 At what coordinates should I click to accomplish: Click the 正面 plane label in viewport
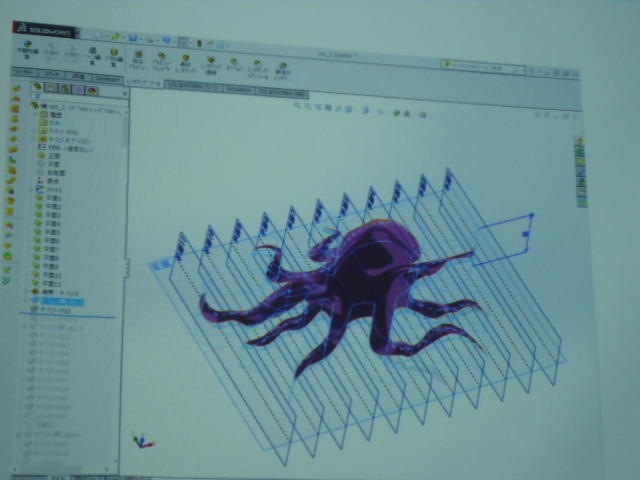point(161,265)
